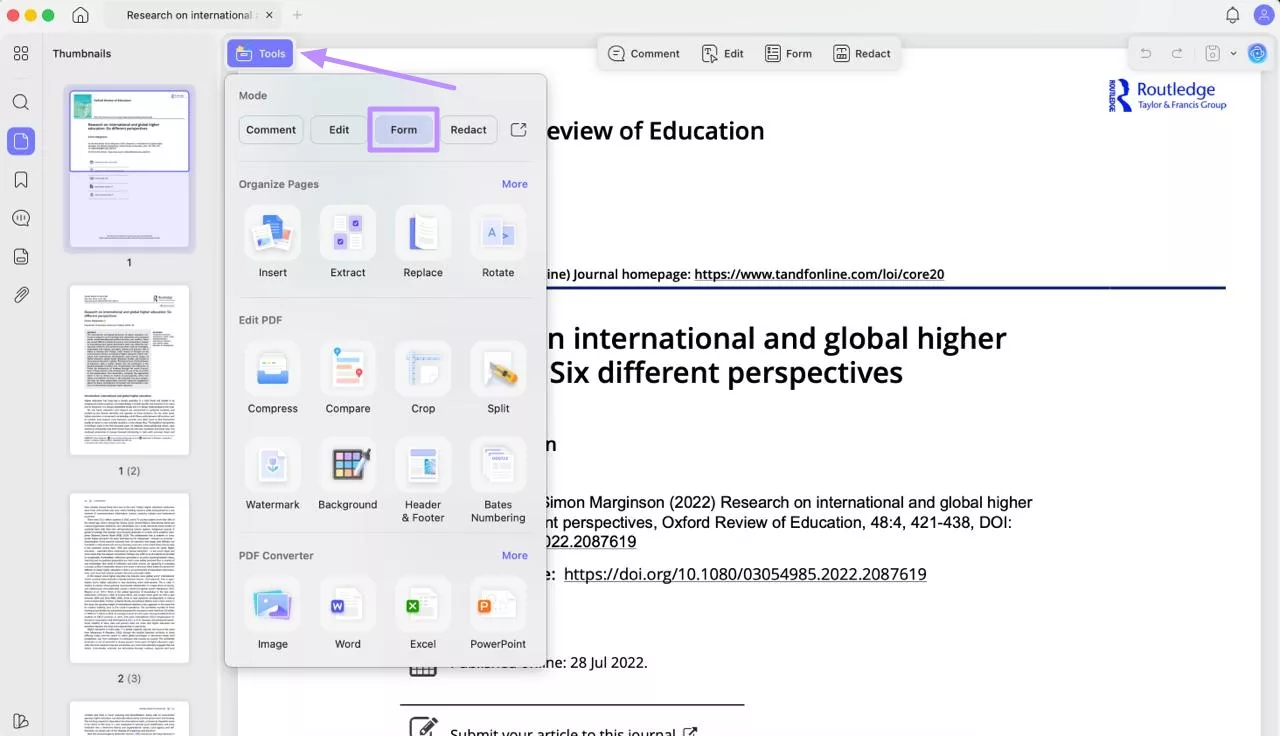Open the bookmarks panel in sidebar
Image resolution: width=1280 pixels, height=736 pixels.
[x=21, y=180]
